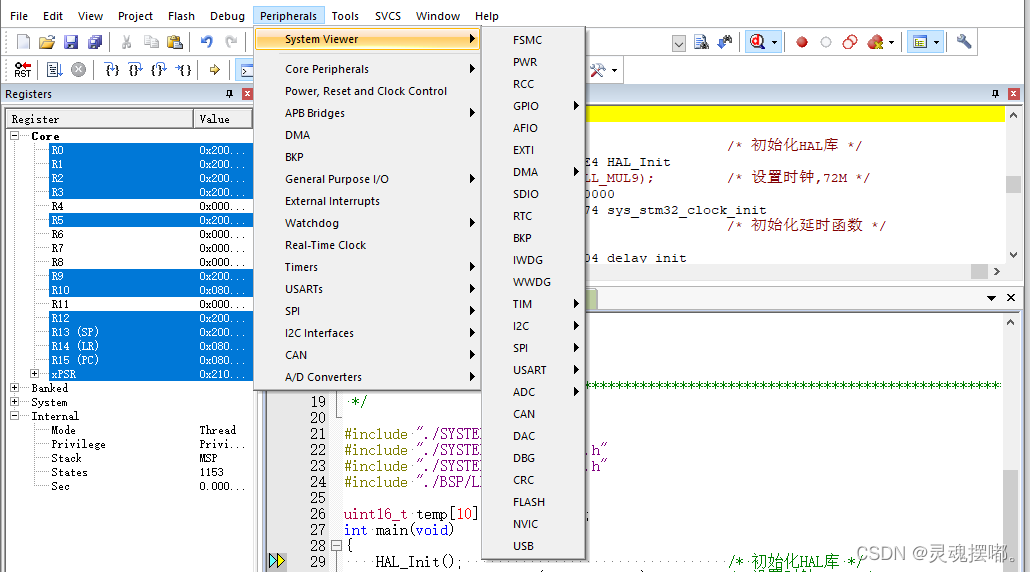The width and height of the screenshot is (1030, 572).
Task: Pin the Registers panel
Action: (229, 94)
